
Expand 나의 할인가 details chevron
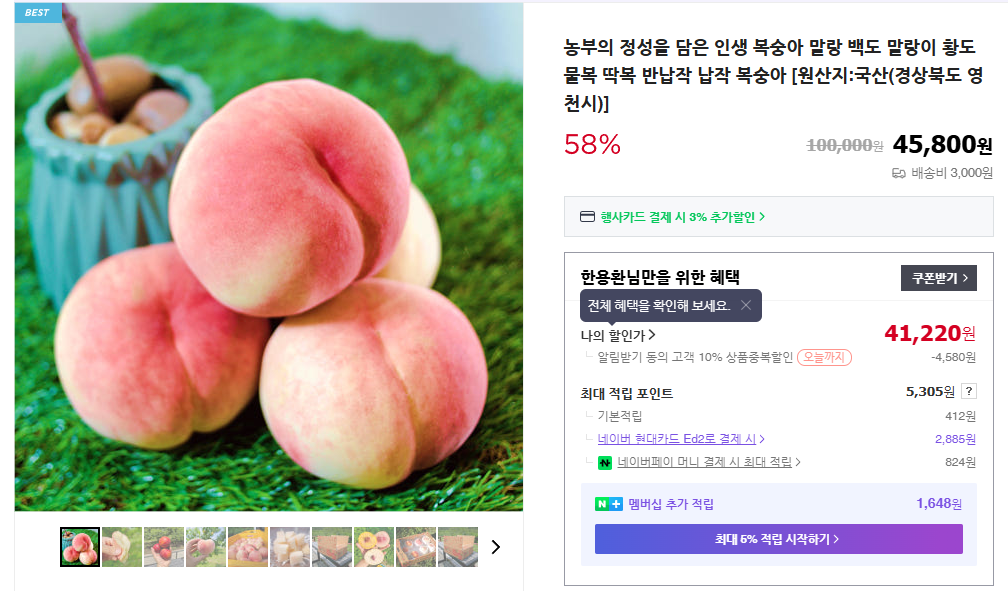click(652, 335)
